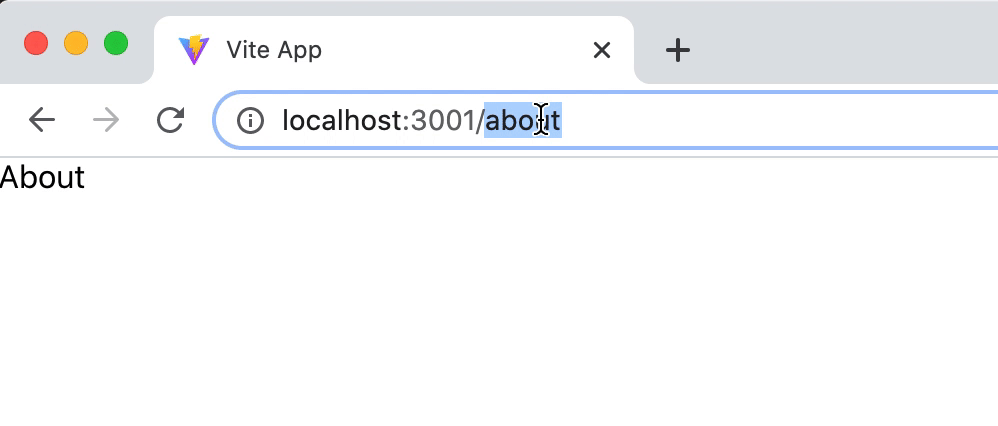
Task: Close the Vite App tab
Action: coord(601,50)
